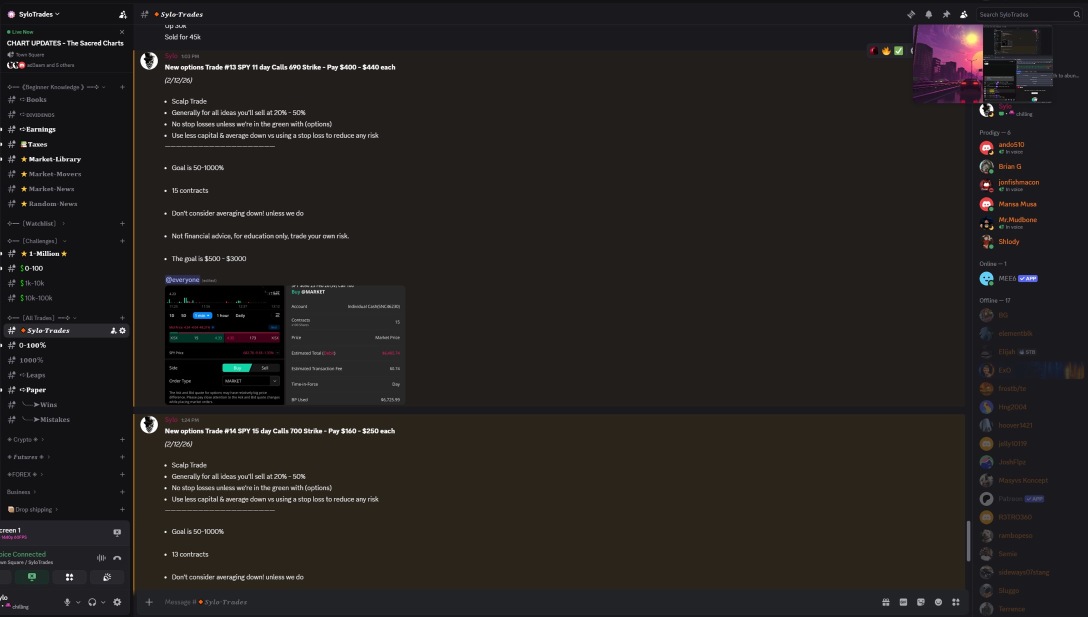Deafen audio with the headphones icon

92,602
